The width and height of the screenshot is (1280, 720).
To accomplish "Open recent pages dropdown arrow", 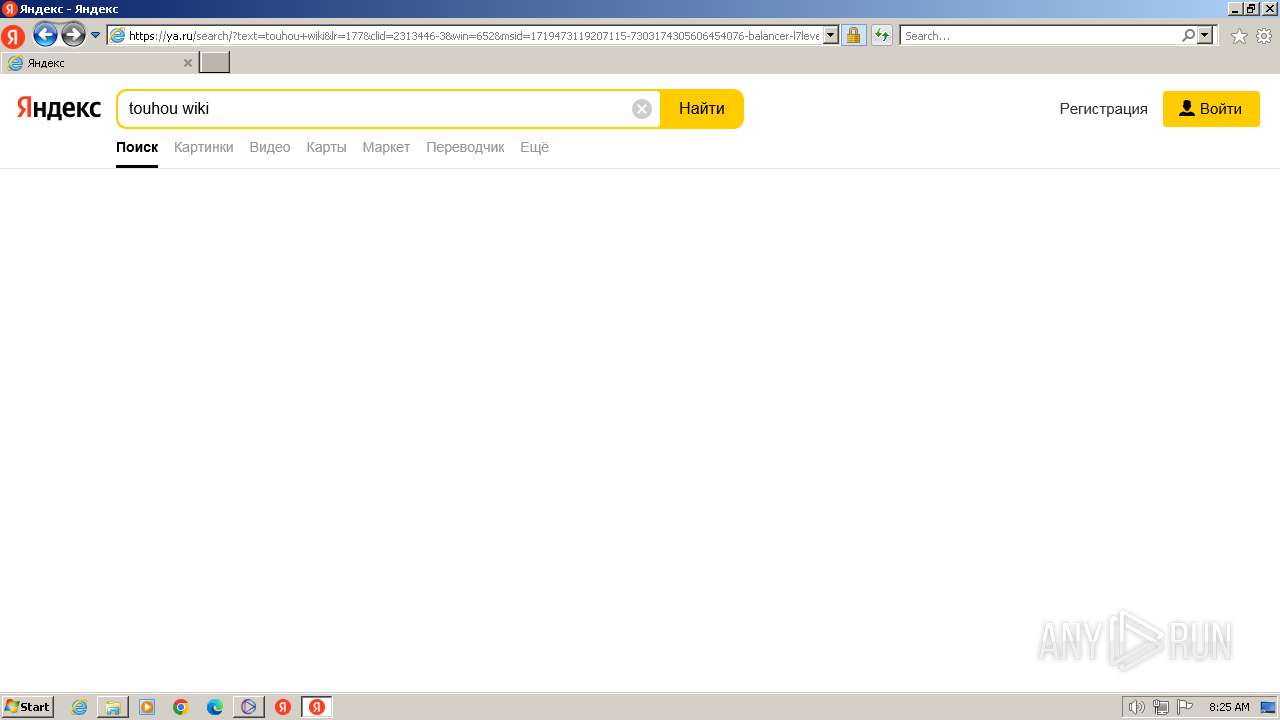I will pos(96,35).
